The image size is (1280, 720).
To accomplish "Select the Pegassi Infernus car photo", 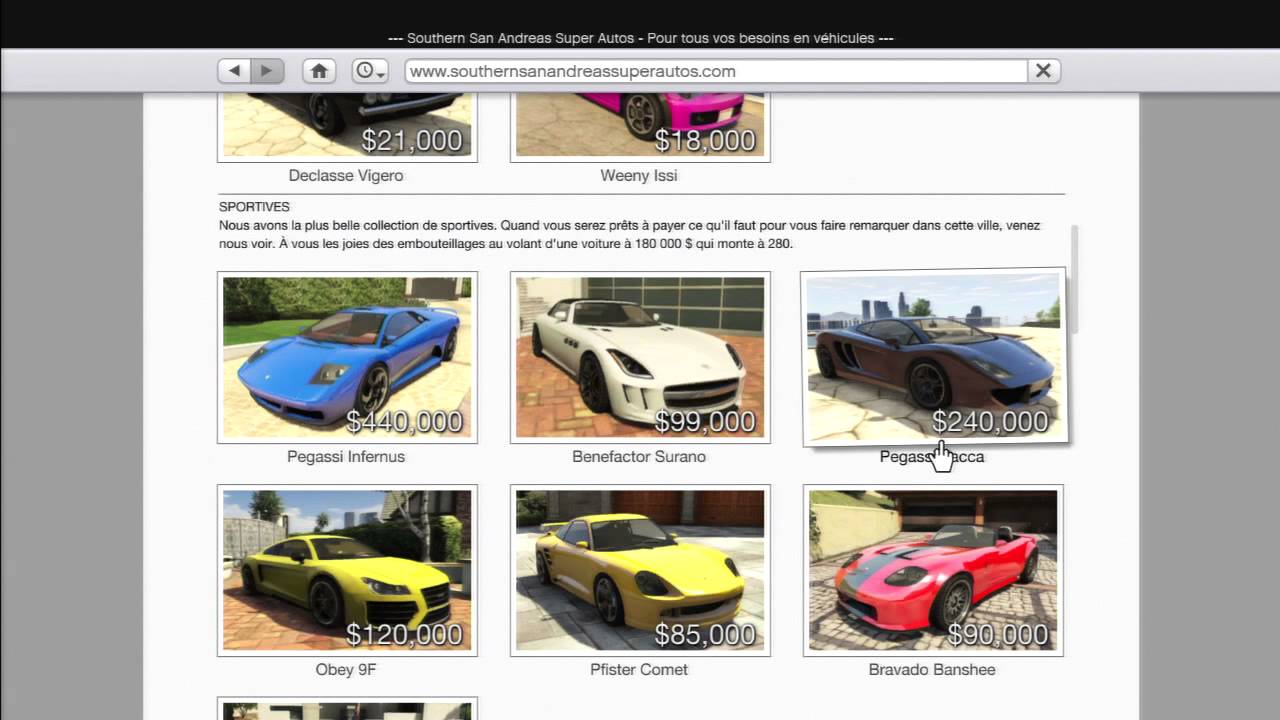I will (x=347, y=357).
